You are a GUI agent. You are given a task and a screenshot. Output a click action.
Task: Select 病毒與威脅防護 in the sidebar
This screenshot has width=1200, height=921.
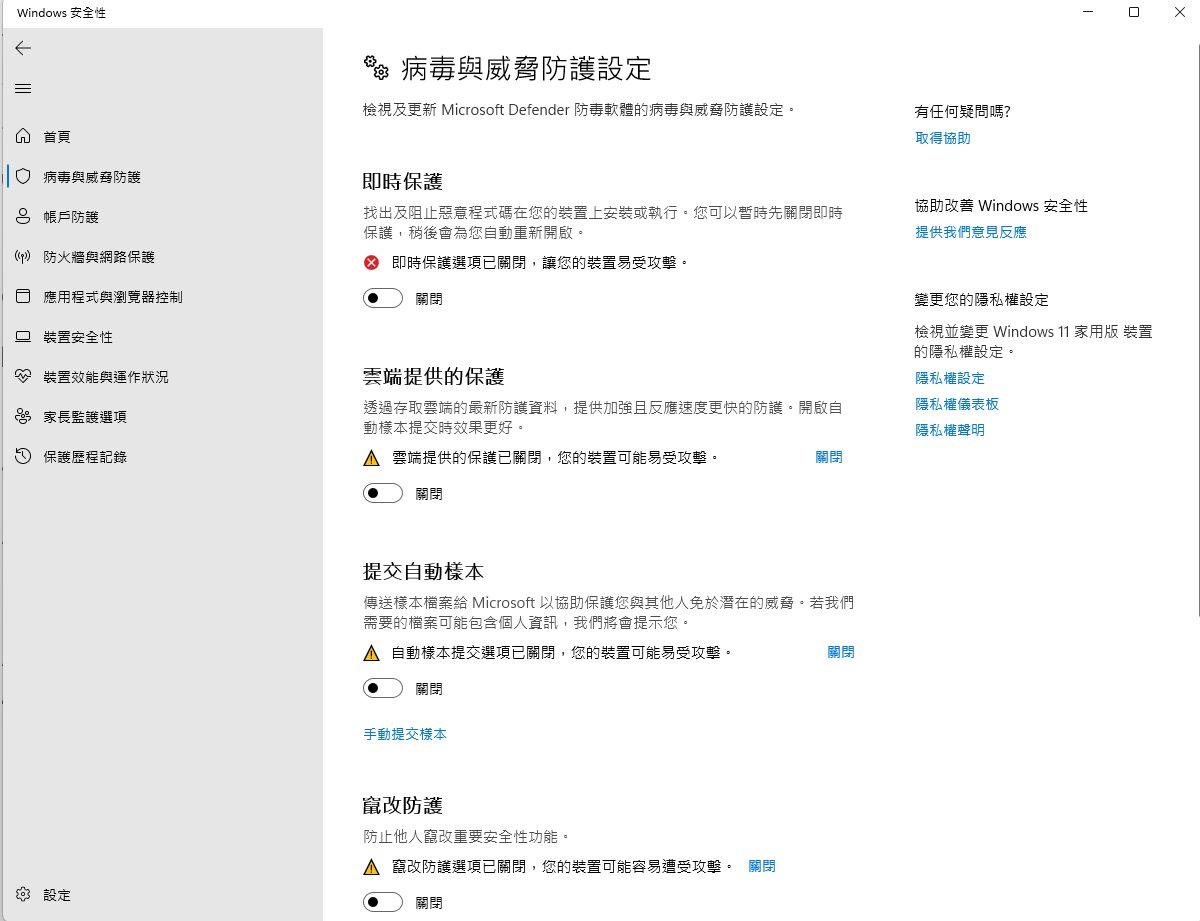pyautogui.click(x=161, y=177)
